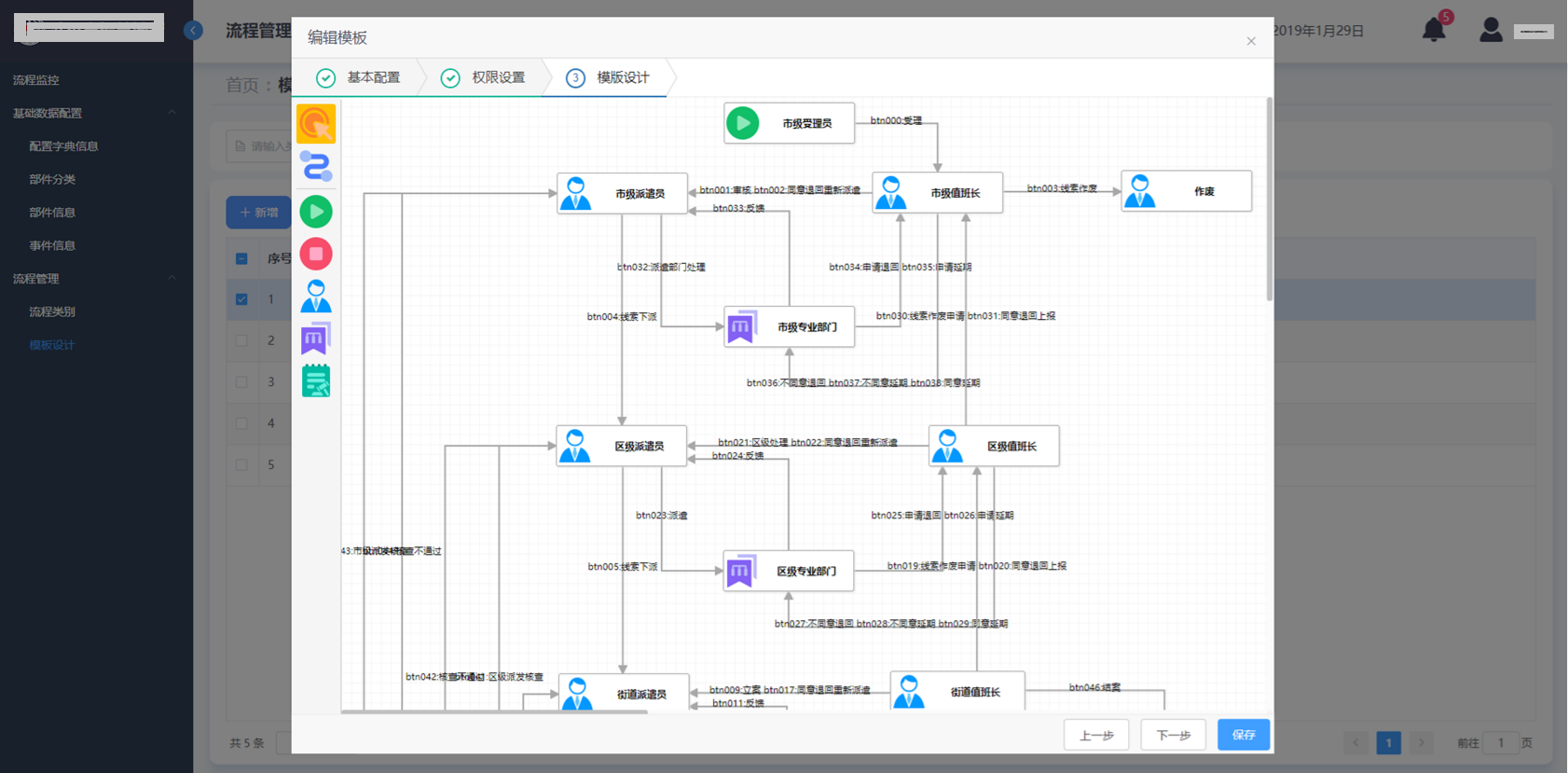Open 流程监控 in the sidebar
The width and height of the screenshot is (1568, 773).
click(x=36, y=80)
